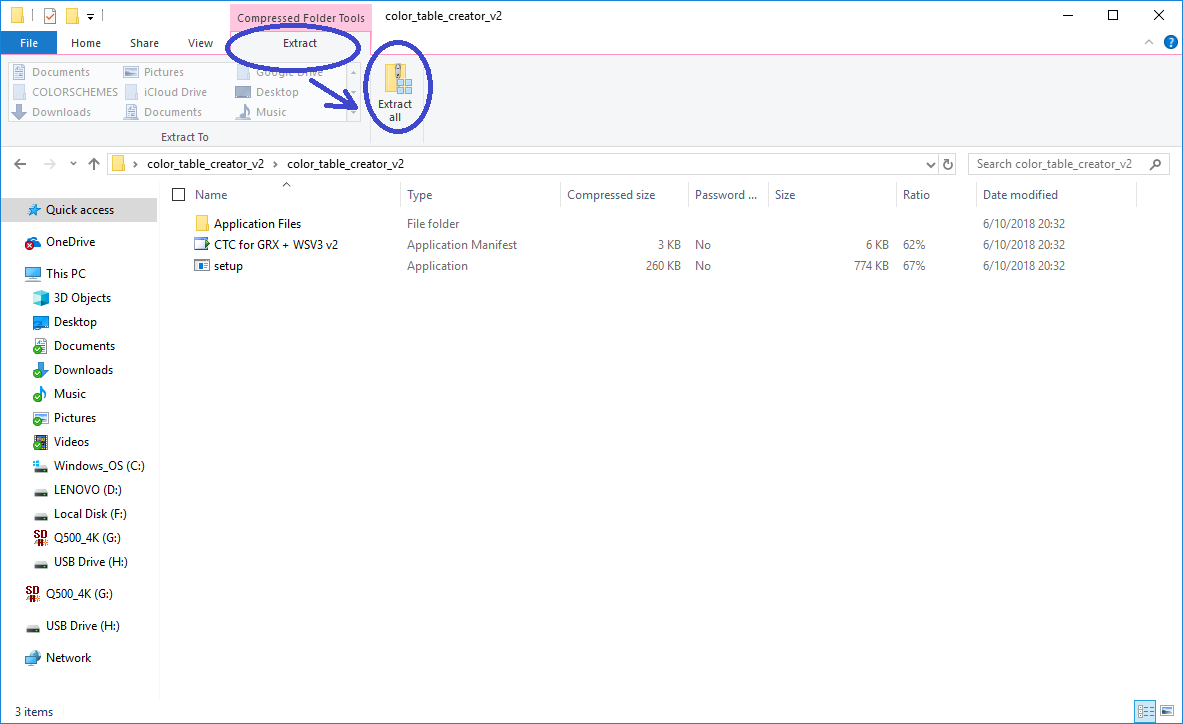Screen dimensions: 1183x724
Task: Select the setup application file
Action: (228, 266)
